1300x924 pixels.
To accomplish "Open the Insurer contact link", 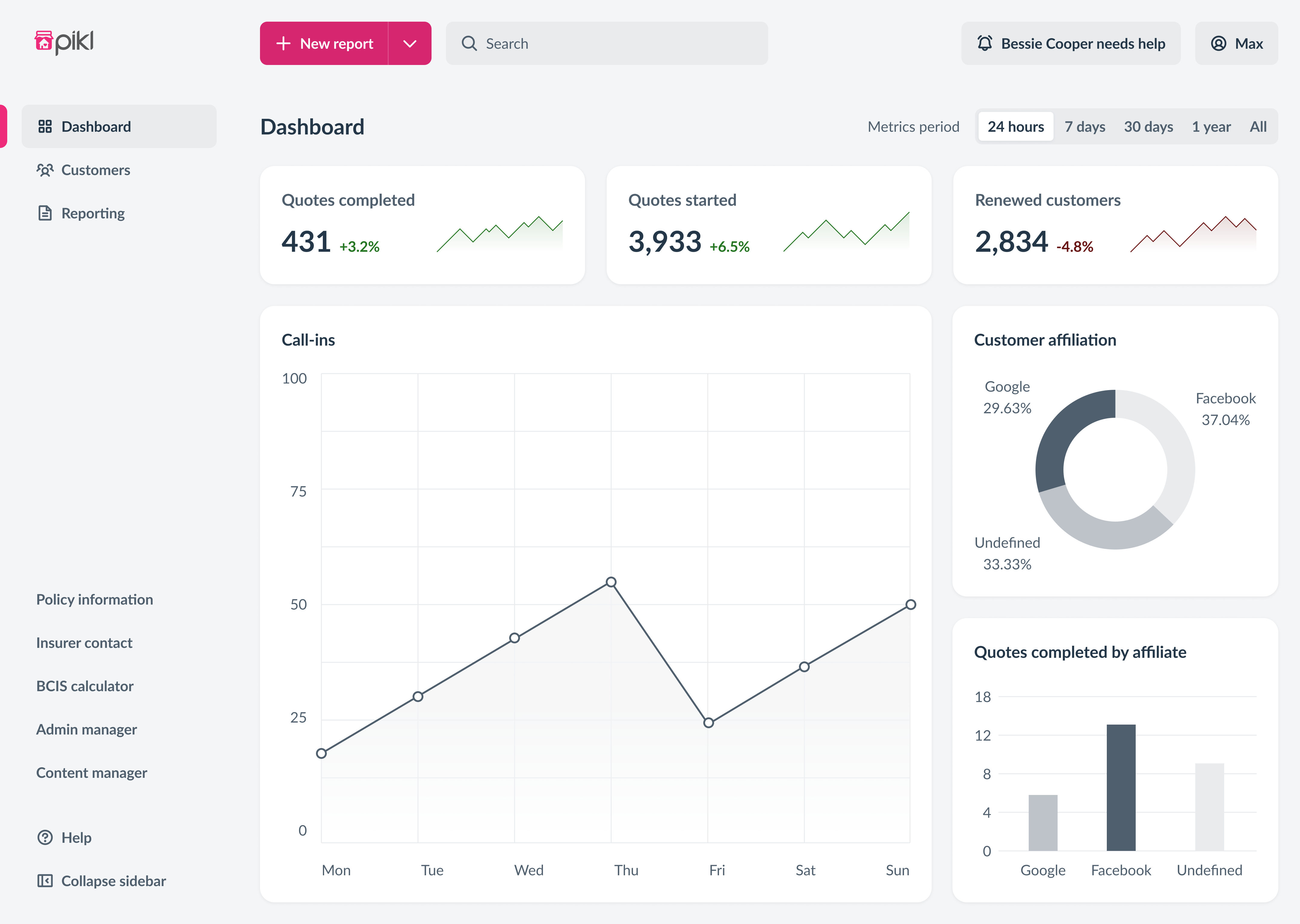I will coord(84,643).
